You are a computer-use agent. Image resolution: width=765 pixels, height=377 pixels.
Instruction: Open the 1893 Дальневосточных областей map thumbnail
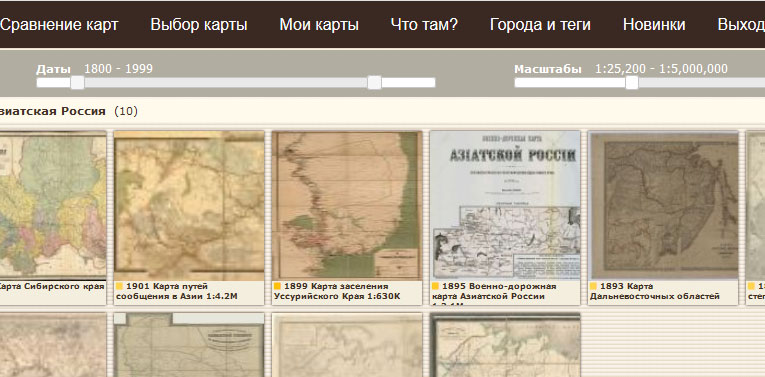663,205
